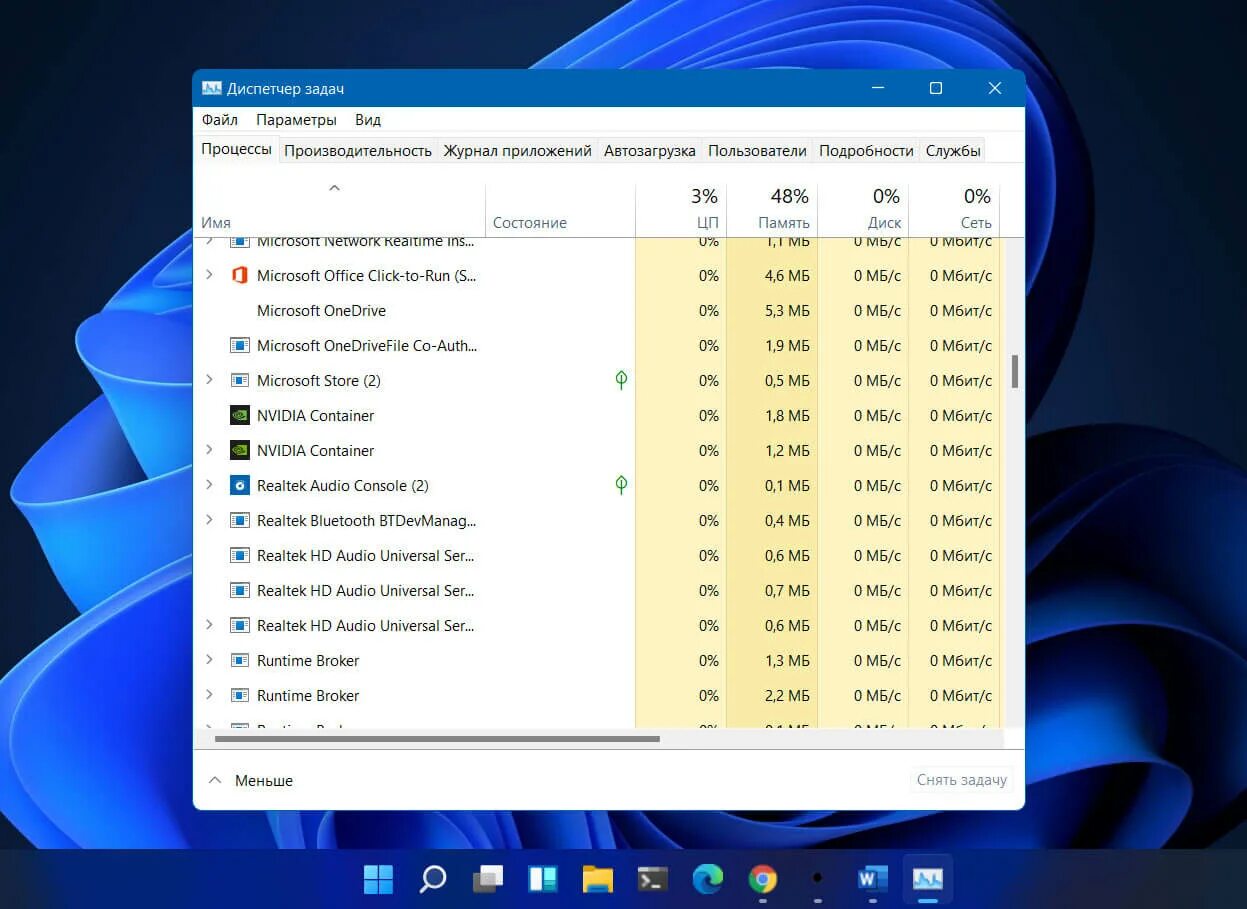
Task: Open Widgets from the taskbar
Action: pos(543,879)
